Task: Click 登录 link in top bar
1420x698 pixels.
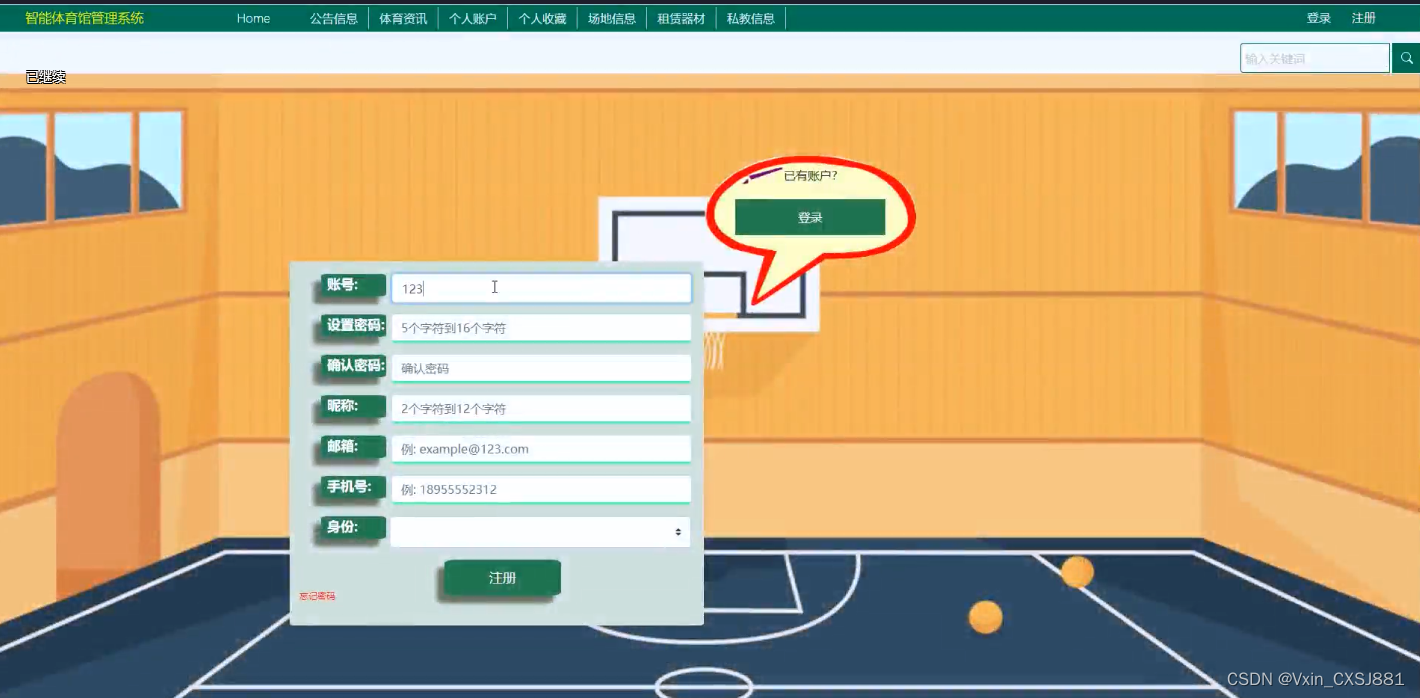Action: [x=1318, y=18]
